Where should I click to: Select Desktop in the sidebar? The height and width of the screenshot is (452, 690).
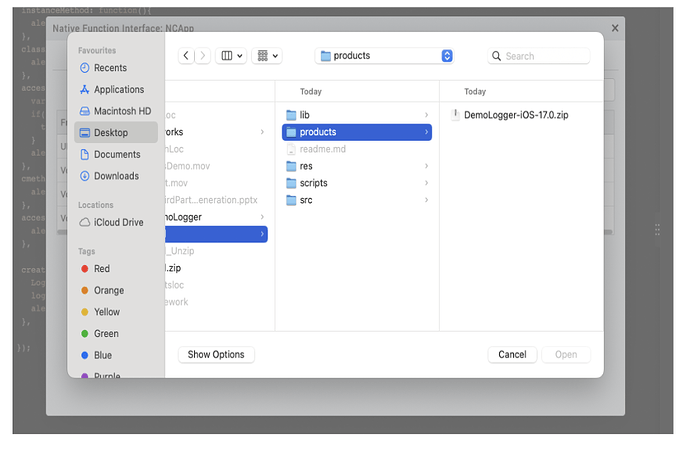(116, 132)
